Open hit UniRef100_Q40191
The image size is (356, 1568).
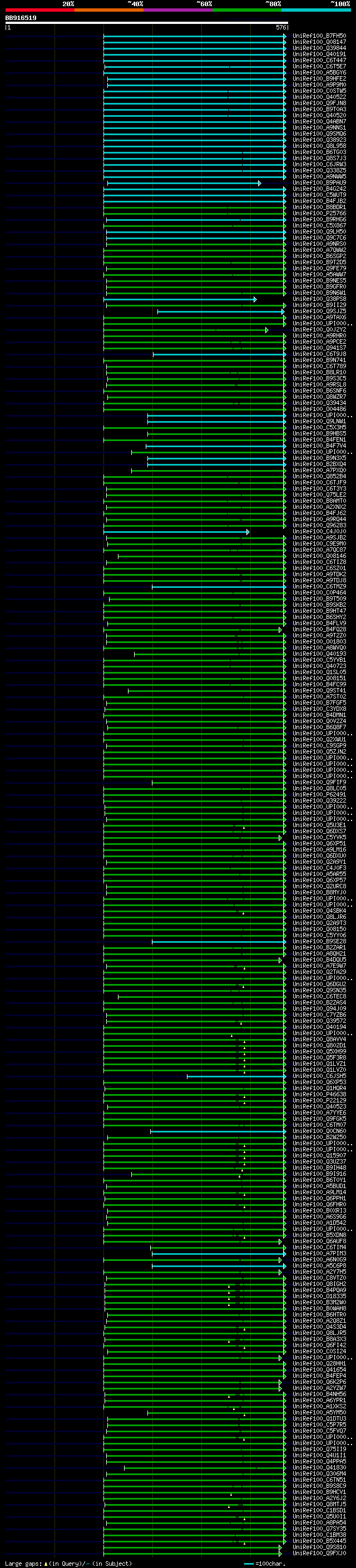tap(319, 54)
